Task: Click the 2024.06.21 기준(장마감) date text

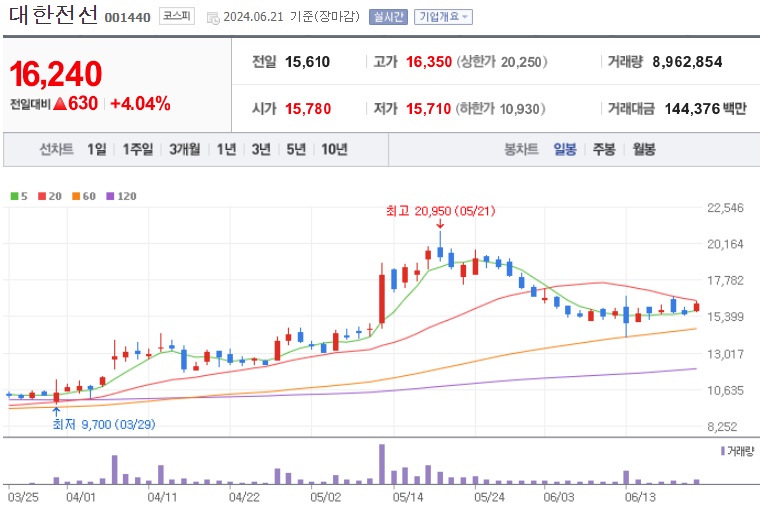Action: (x=291, y=17)
